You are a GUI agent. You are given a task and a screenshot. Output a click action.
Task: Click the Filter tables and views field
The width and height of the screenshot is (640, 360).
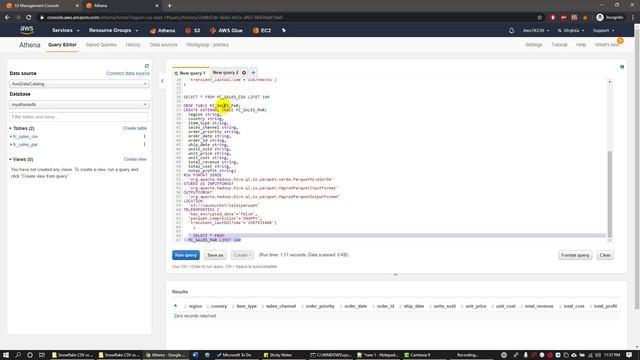tap(79, 117)
